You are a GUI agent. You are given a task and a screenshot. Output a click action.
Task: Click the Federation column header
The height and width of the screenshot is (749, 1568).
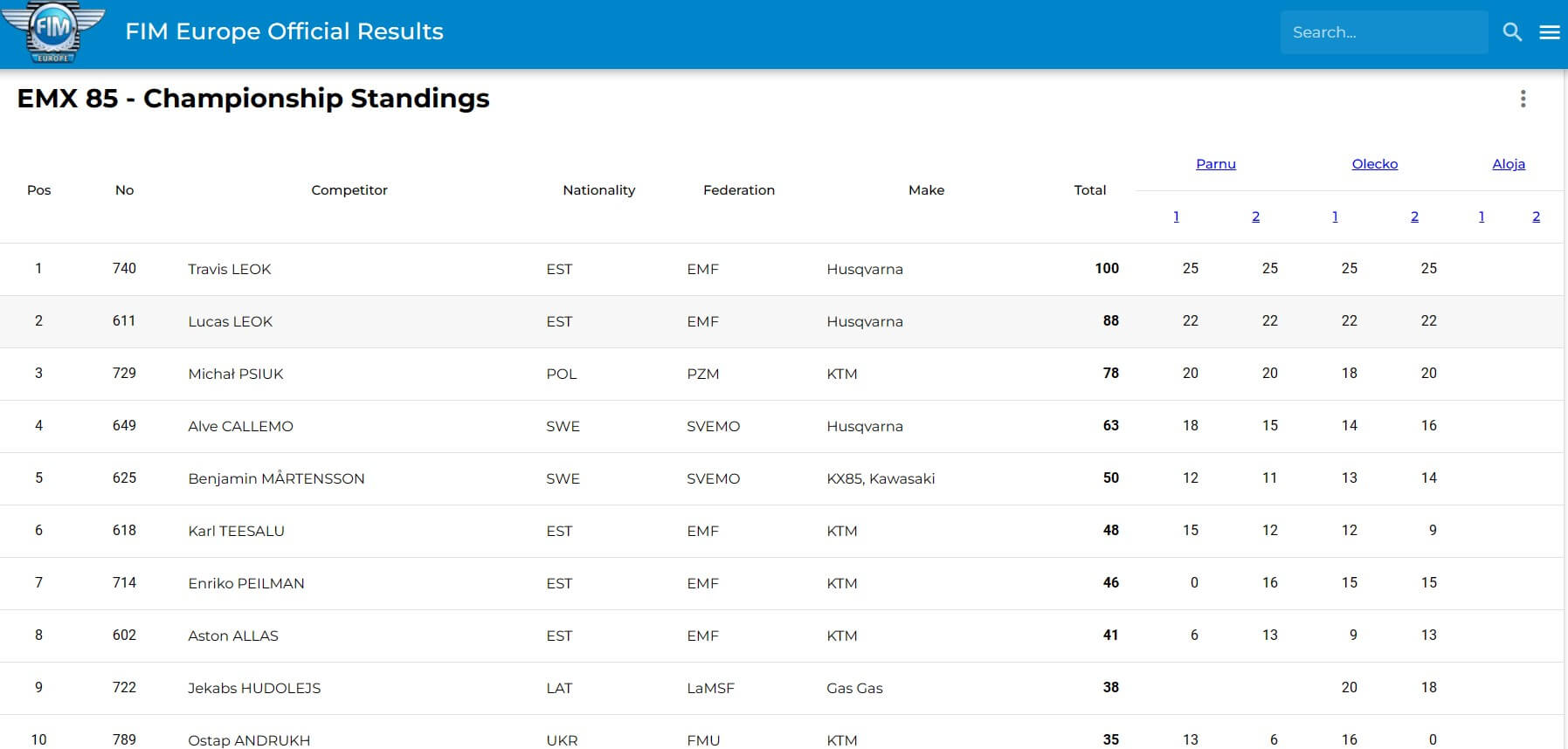click(739, 190)
